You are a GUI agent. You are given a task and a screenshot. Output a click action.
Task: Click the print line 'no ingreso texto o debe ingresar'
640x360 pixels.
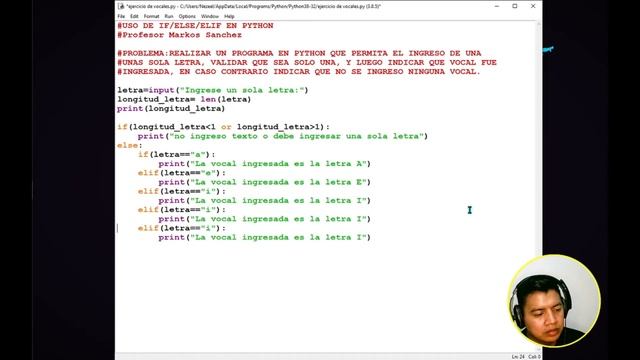coord(282,136)
